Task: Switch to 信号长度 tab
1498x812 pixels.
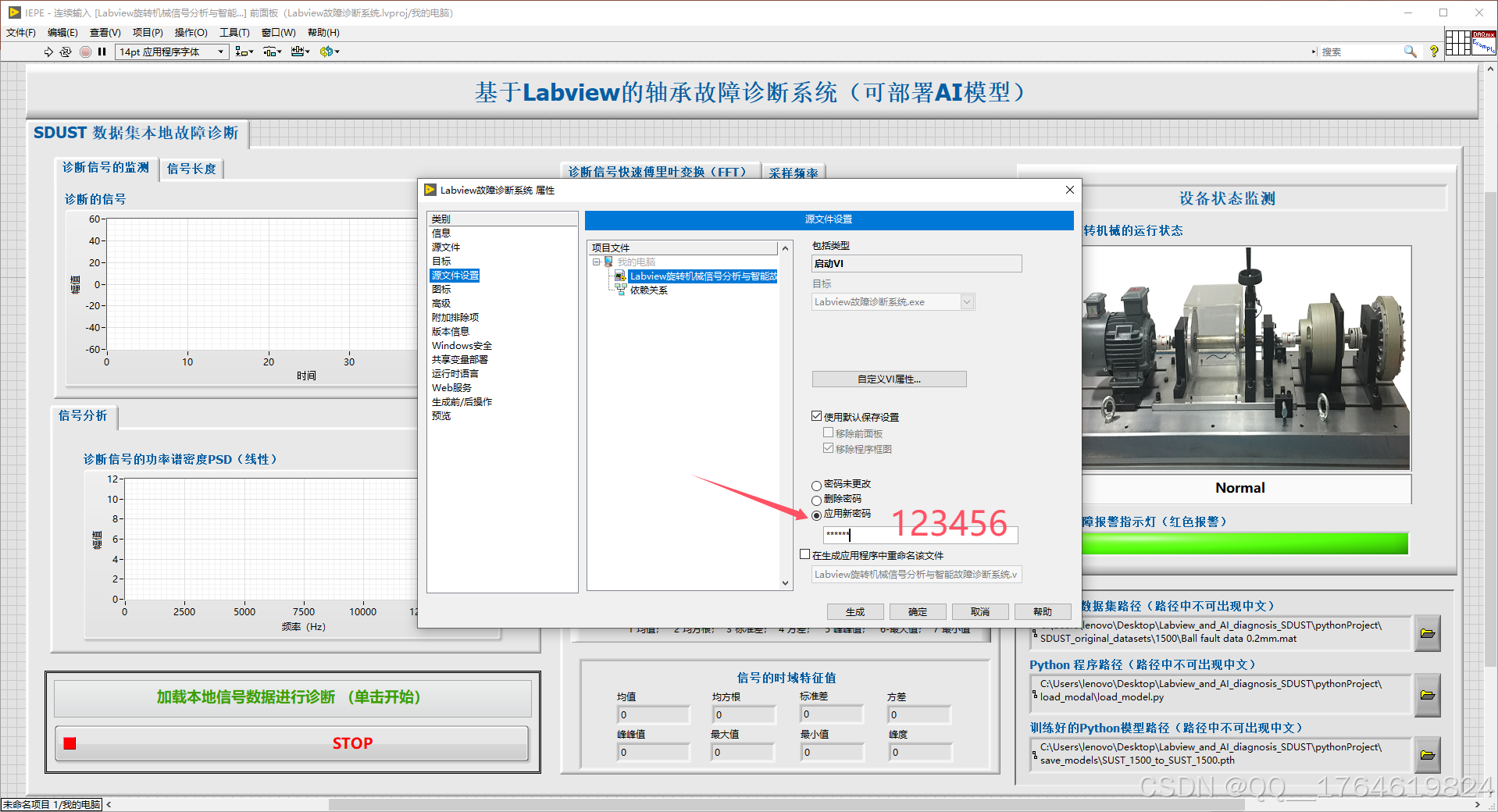Action: pos(191,169)
